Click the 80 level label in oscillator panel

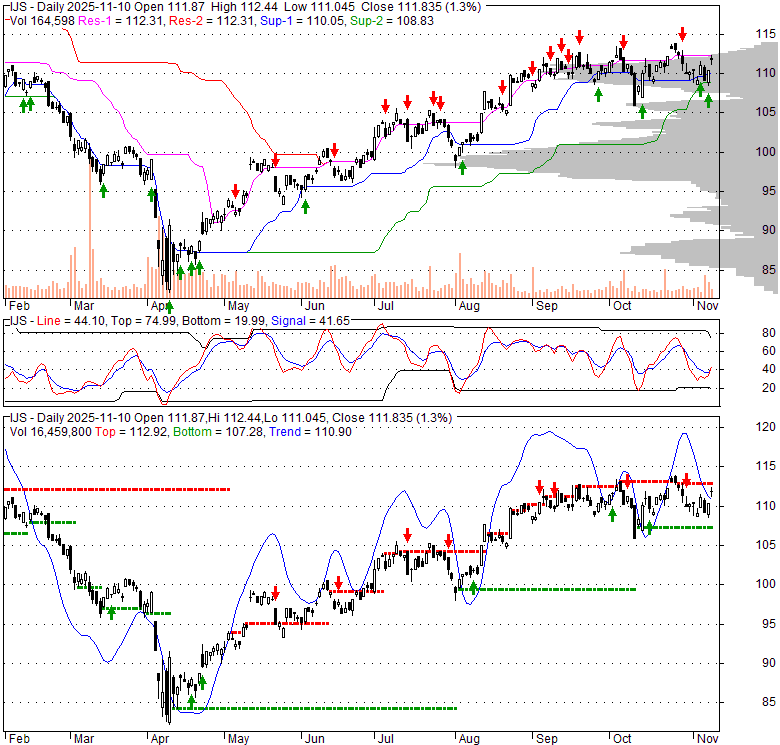point(769,332)
